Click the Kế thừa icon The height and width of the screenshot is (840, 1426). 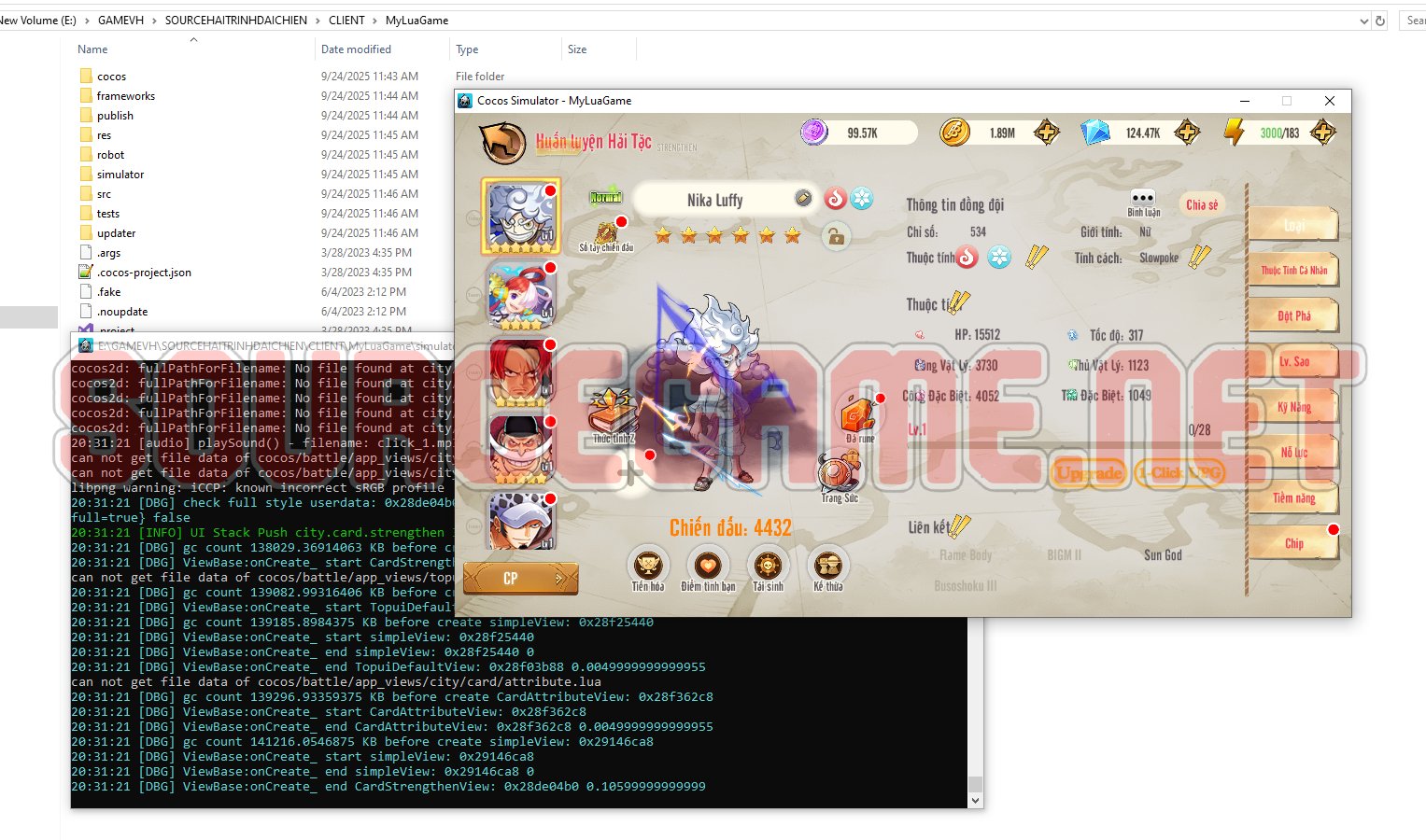tap(827, 565)
